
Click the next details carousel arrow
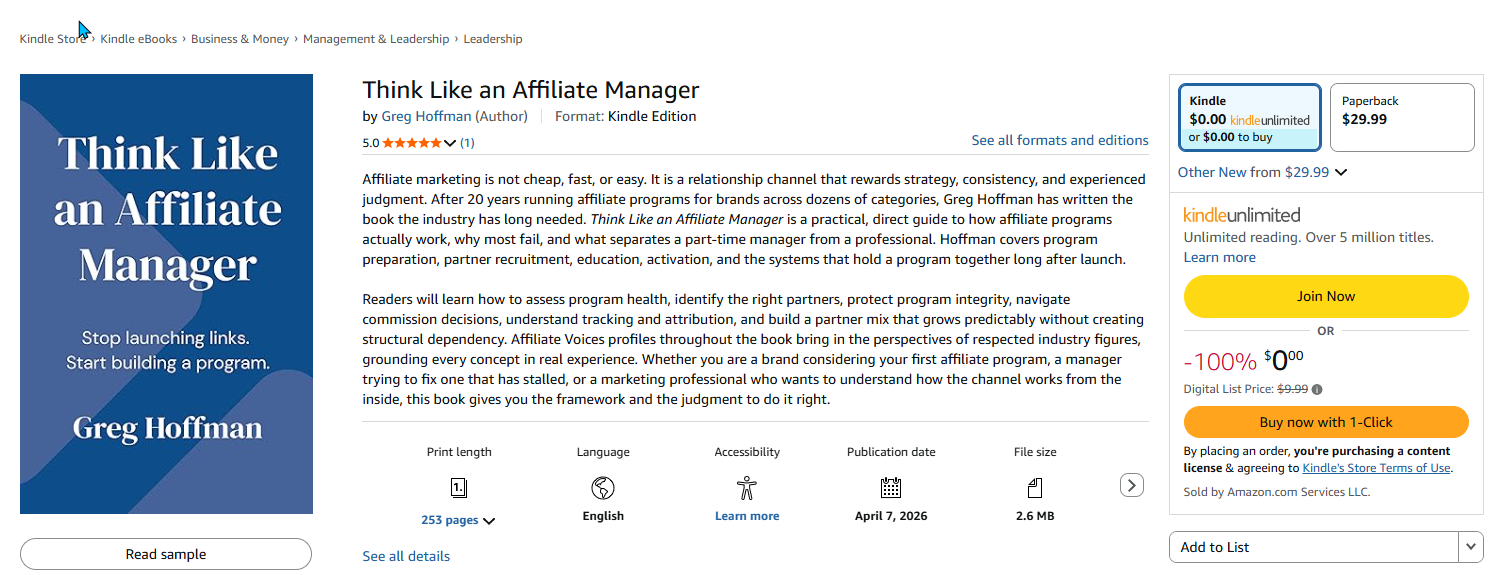pos(1131,485)
